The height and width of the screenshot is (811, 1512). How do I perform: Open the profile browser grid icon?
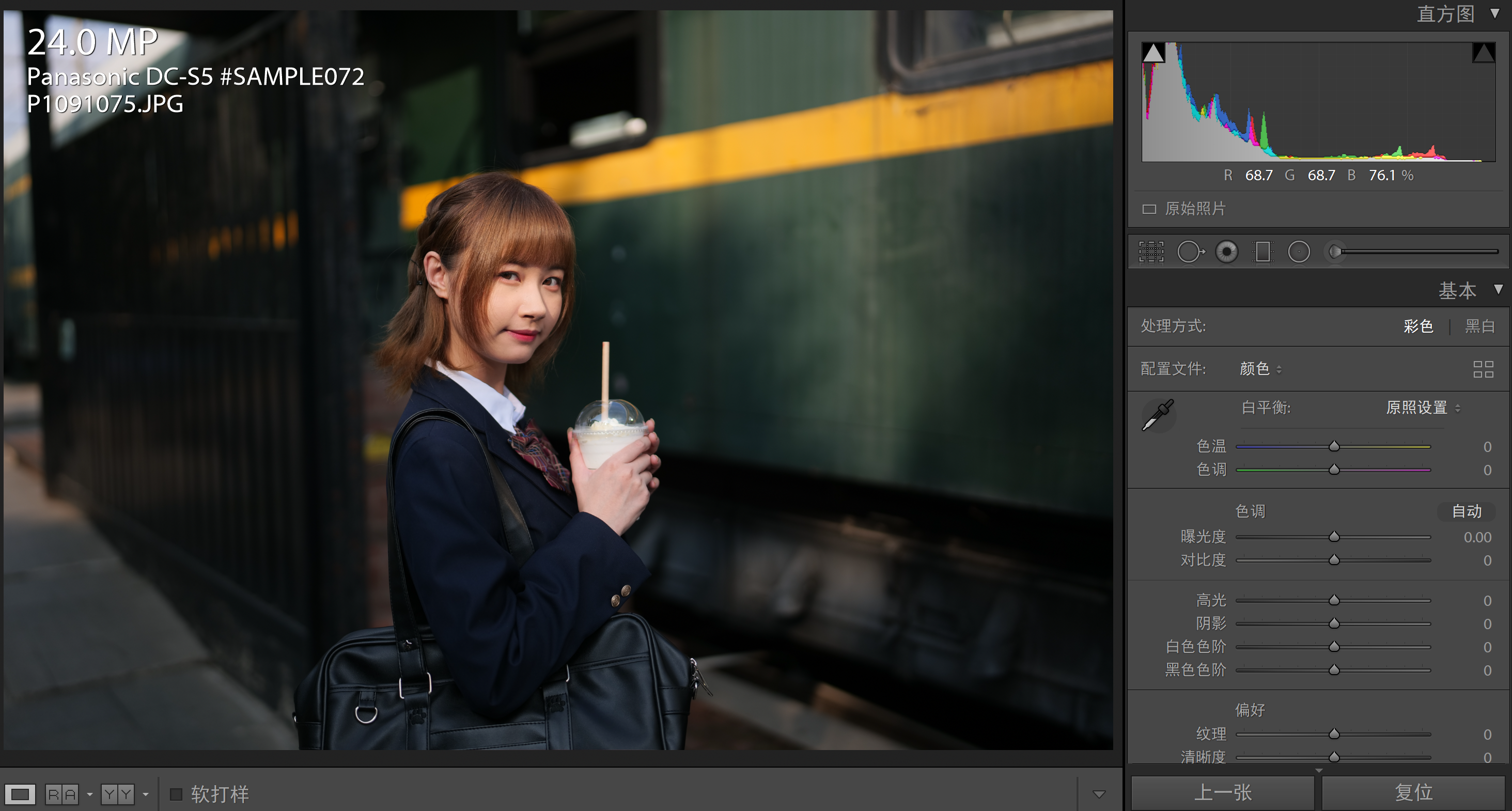[1483, 369]
